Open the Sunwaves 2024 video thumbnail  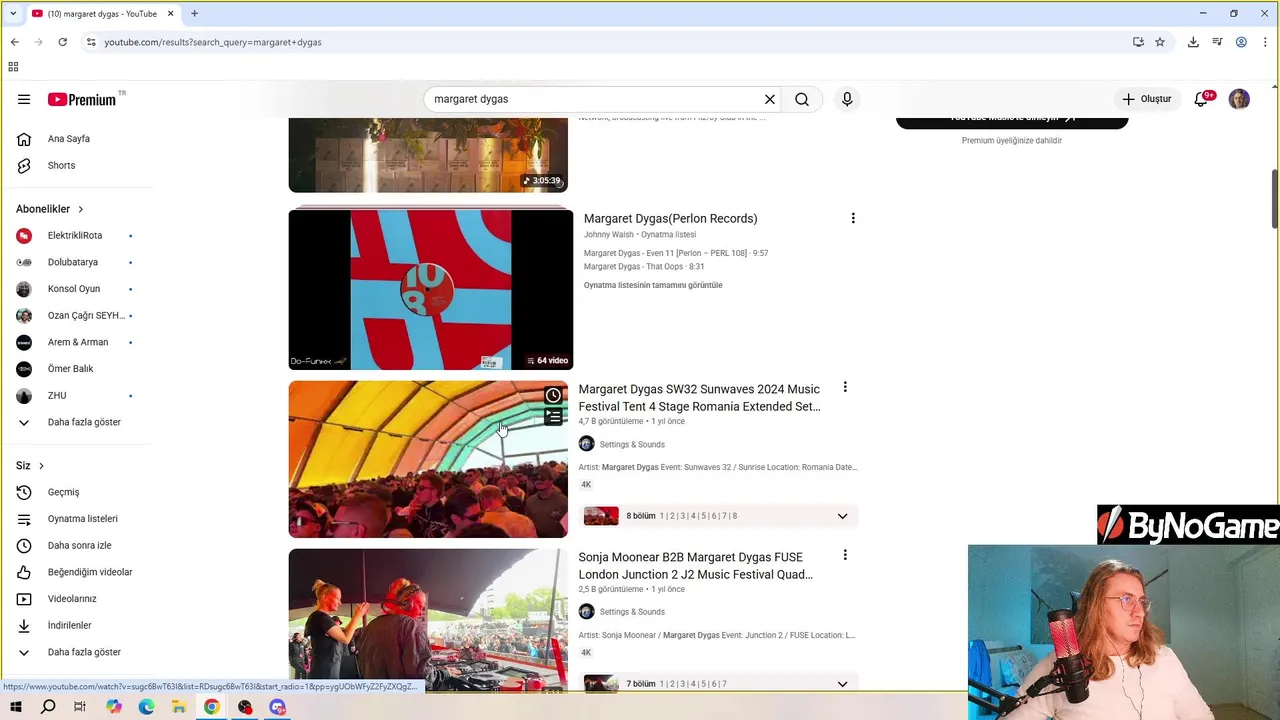point(428,459)
